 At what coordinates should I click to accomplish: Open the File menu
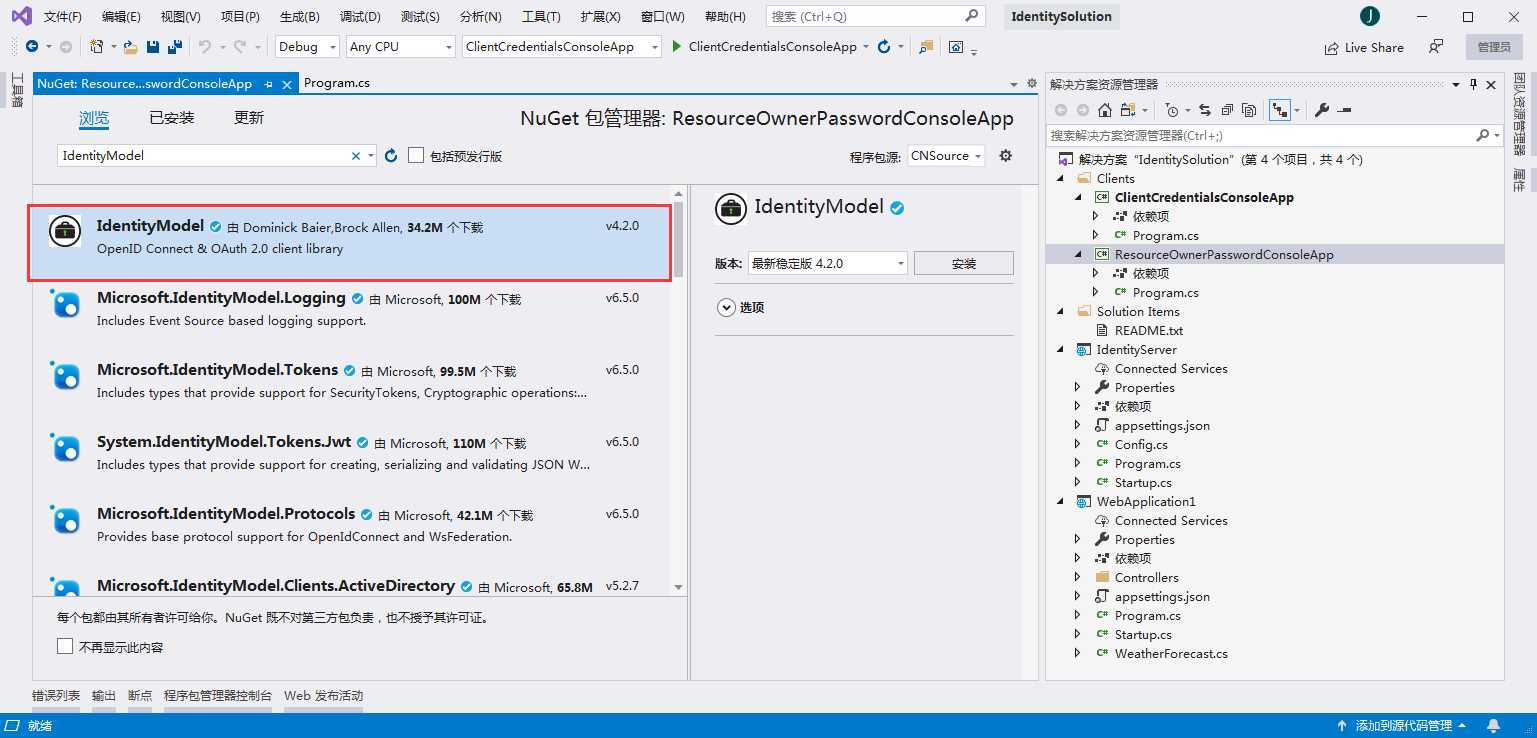[63, 16]
